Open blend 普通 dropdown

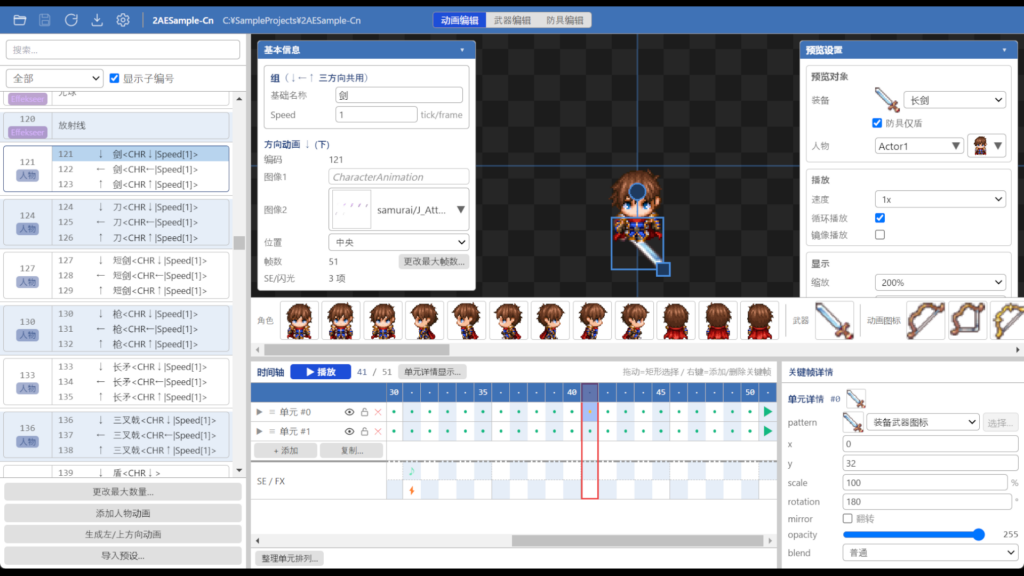pyautogui.click(x=930, y=552)
